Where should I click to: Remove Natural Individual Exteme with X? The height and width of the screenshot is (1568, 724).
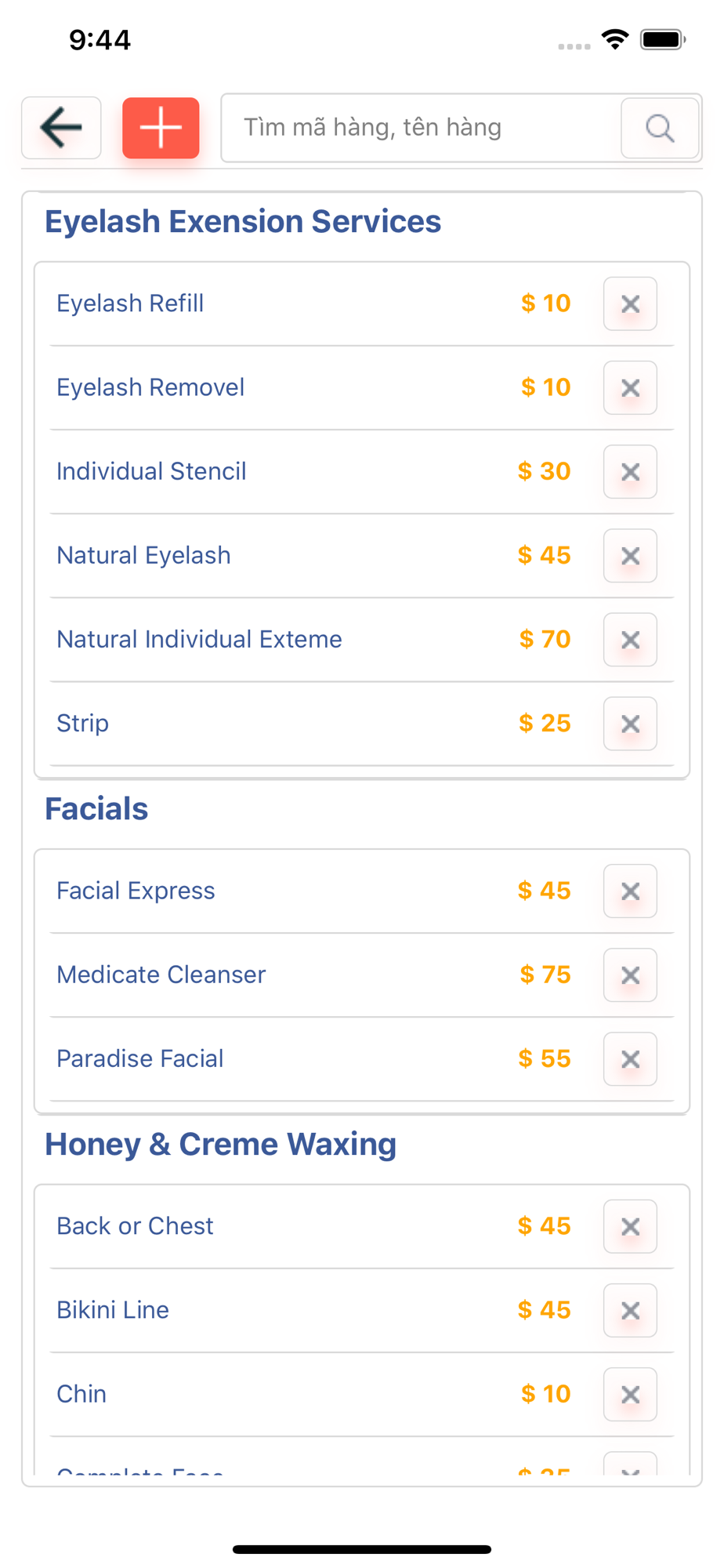tap(630, 640)
